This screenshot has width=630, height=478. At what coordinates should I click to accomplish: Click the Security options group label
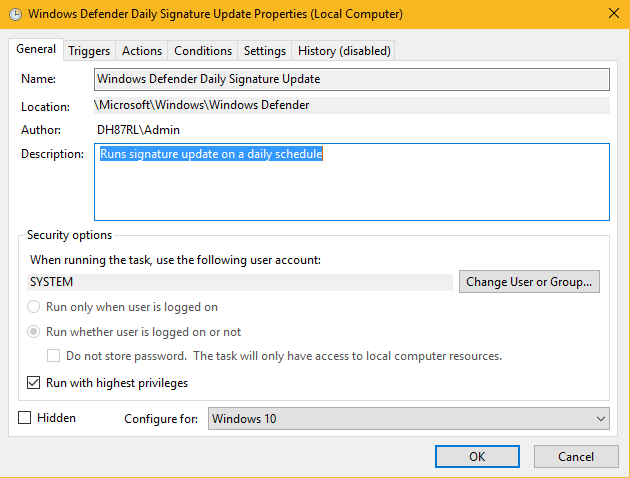click(69, 235)
